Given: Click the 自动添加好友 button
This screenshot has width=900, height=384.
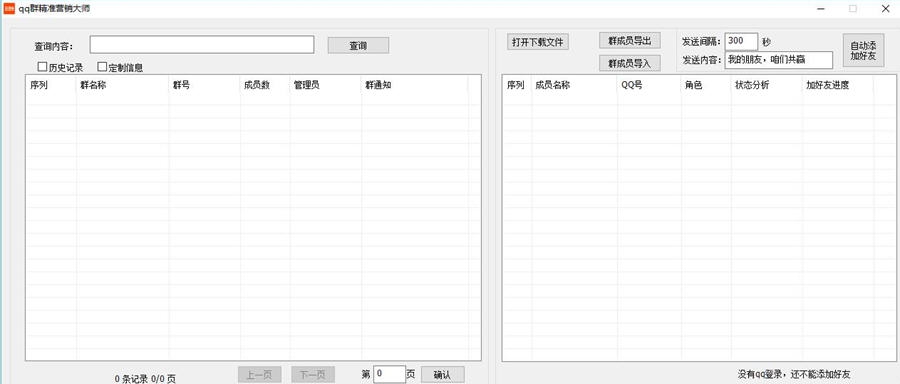Looking at the screenshot, I should (x=863, y=51).
